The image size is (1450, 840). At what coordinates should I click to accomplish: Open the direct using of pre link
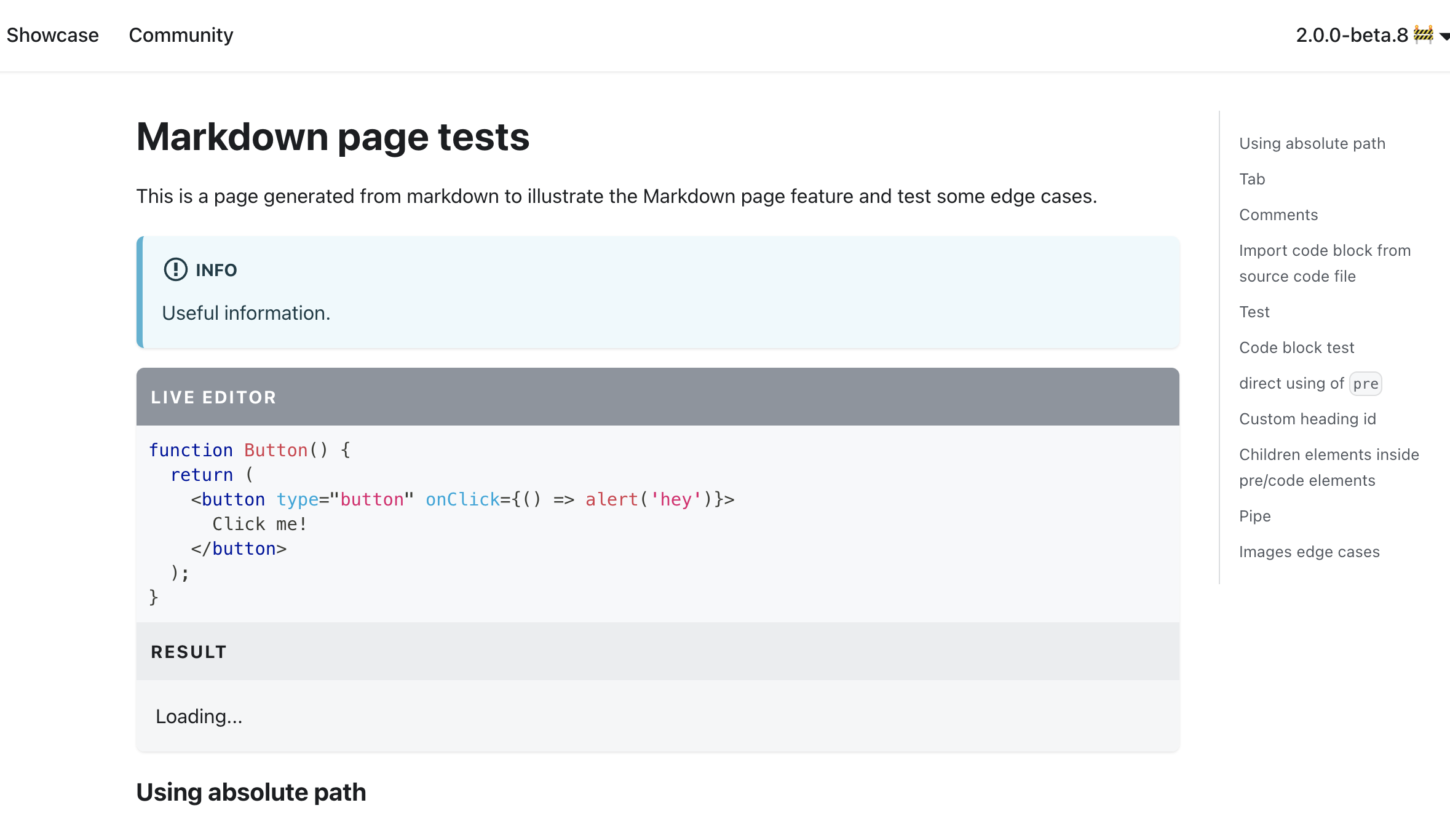1309,383
